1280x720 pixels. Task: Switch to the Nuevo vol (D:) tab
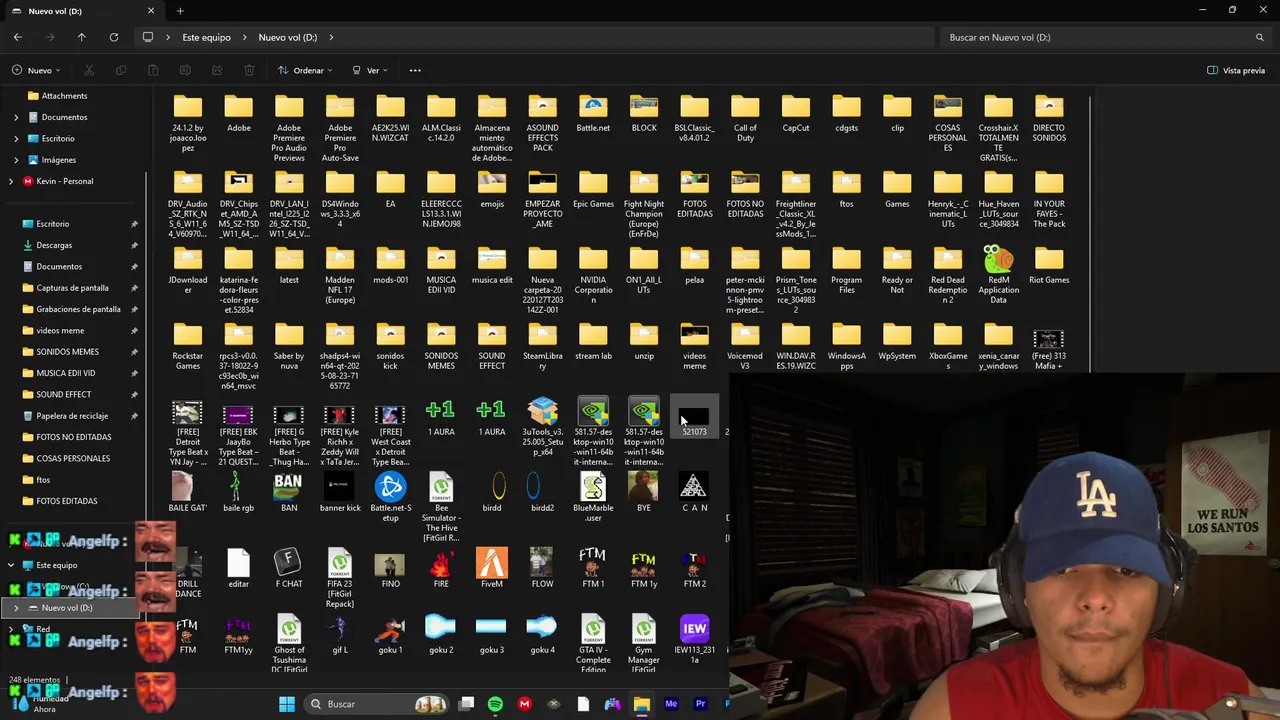(80, 11)
